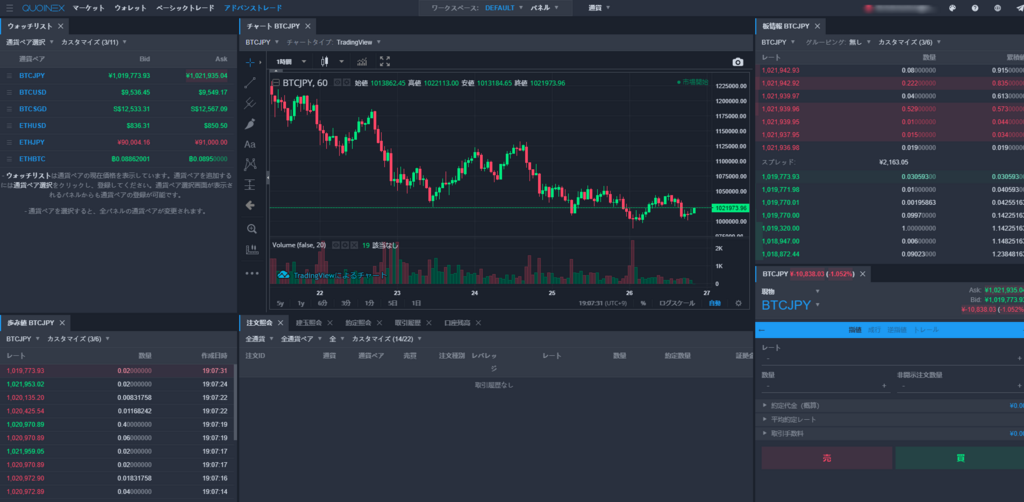Viewport: 1024px width, 502px height.
Task: Toggle auto (自動) scale on chart
Action: tap(713, 302)
